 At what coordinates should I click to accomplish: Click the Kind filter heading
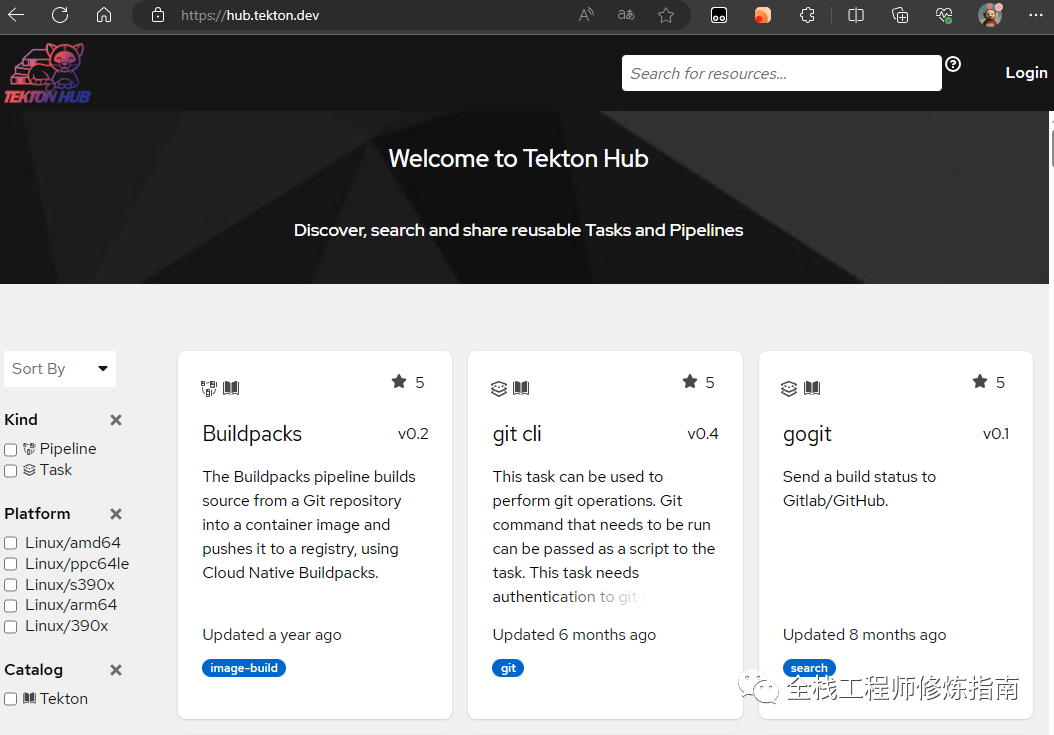coord(21,420)
